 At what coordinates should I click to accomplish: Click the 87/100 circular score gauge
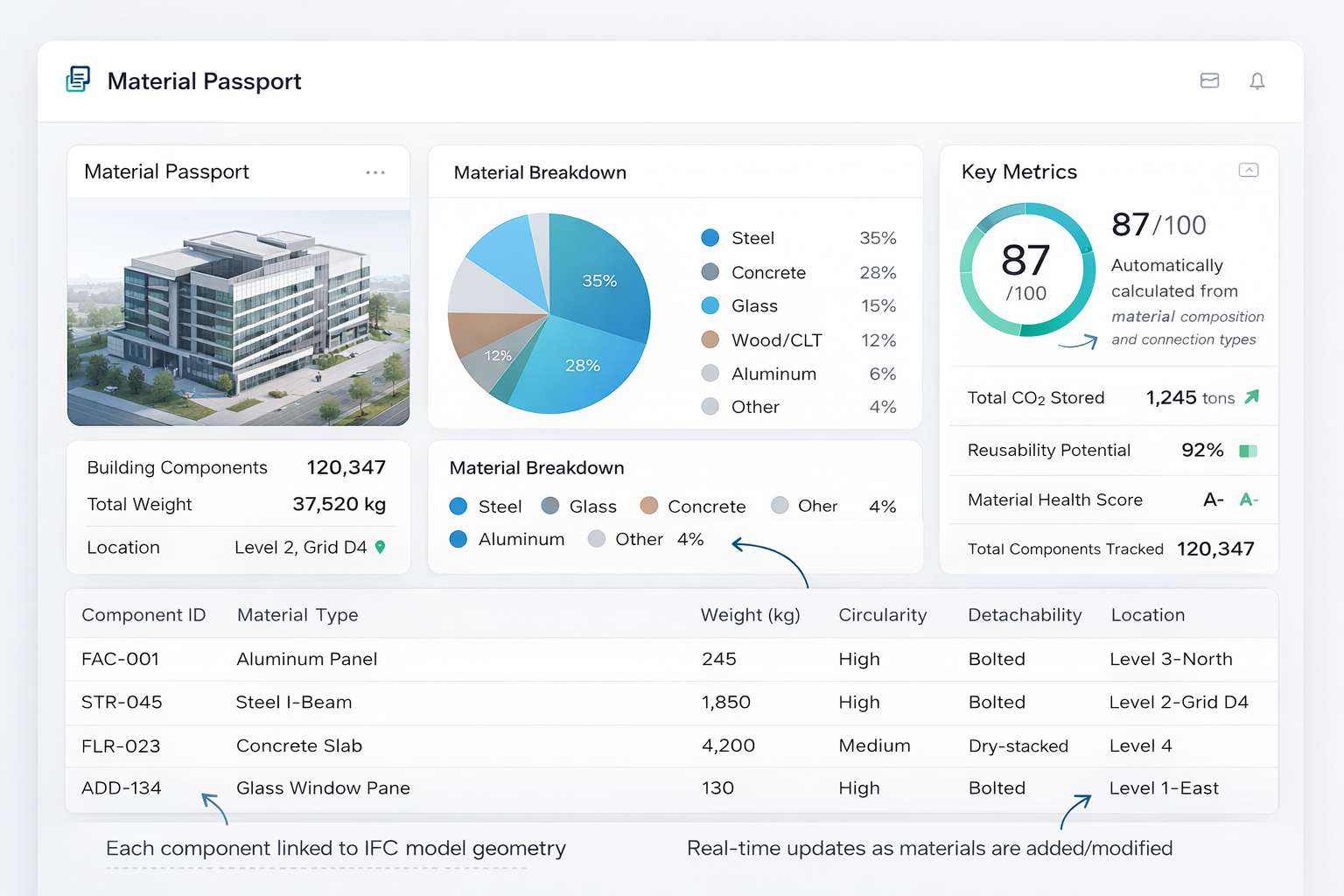1027,269
